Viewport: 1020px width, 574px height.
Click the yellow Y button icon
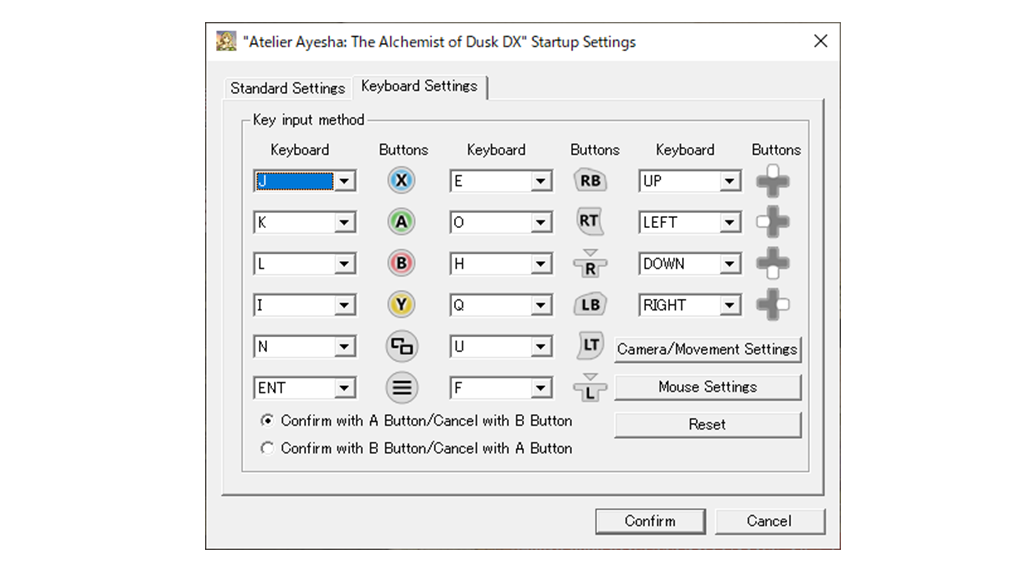click(401, 305)
